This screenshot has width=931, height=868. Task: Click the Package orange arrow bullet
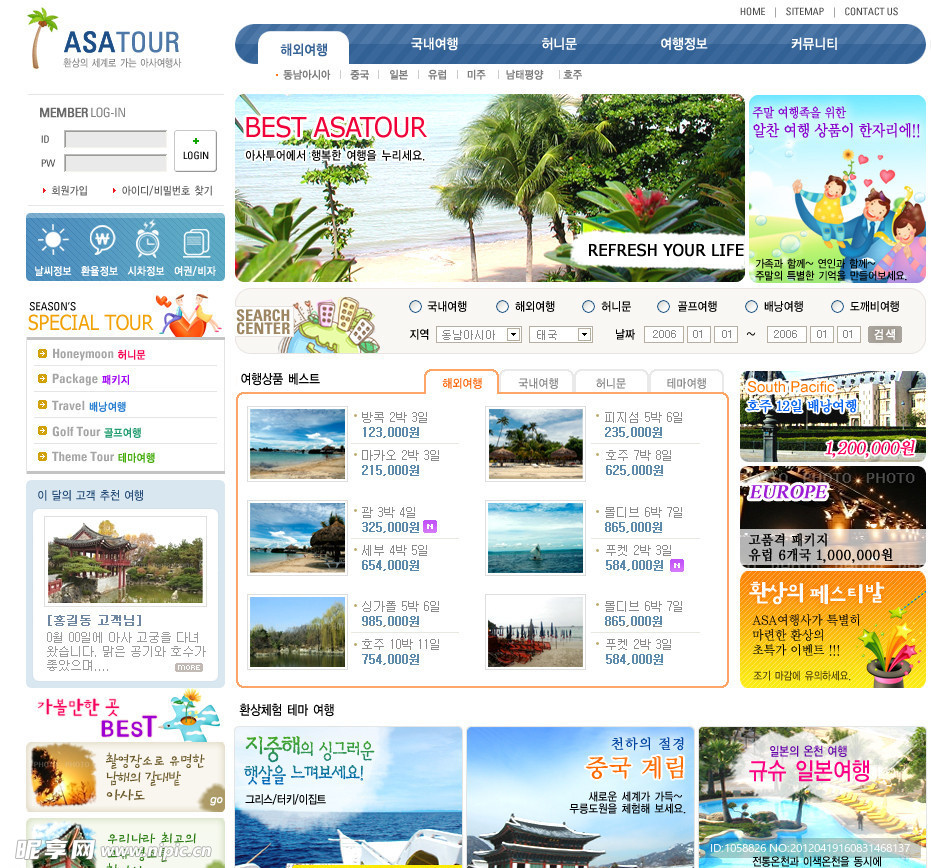click(x=42, y=379)
